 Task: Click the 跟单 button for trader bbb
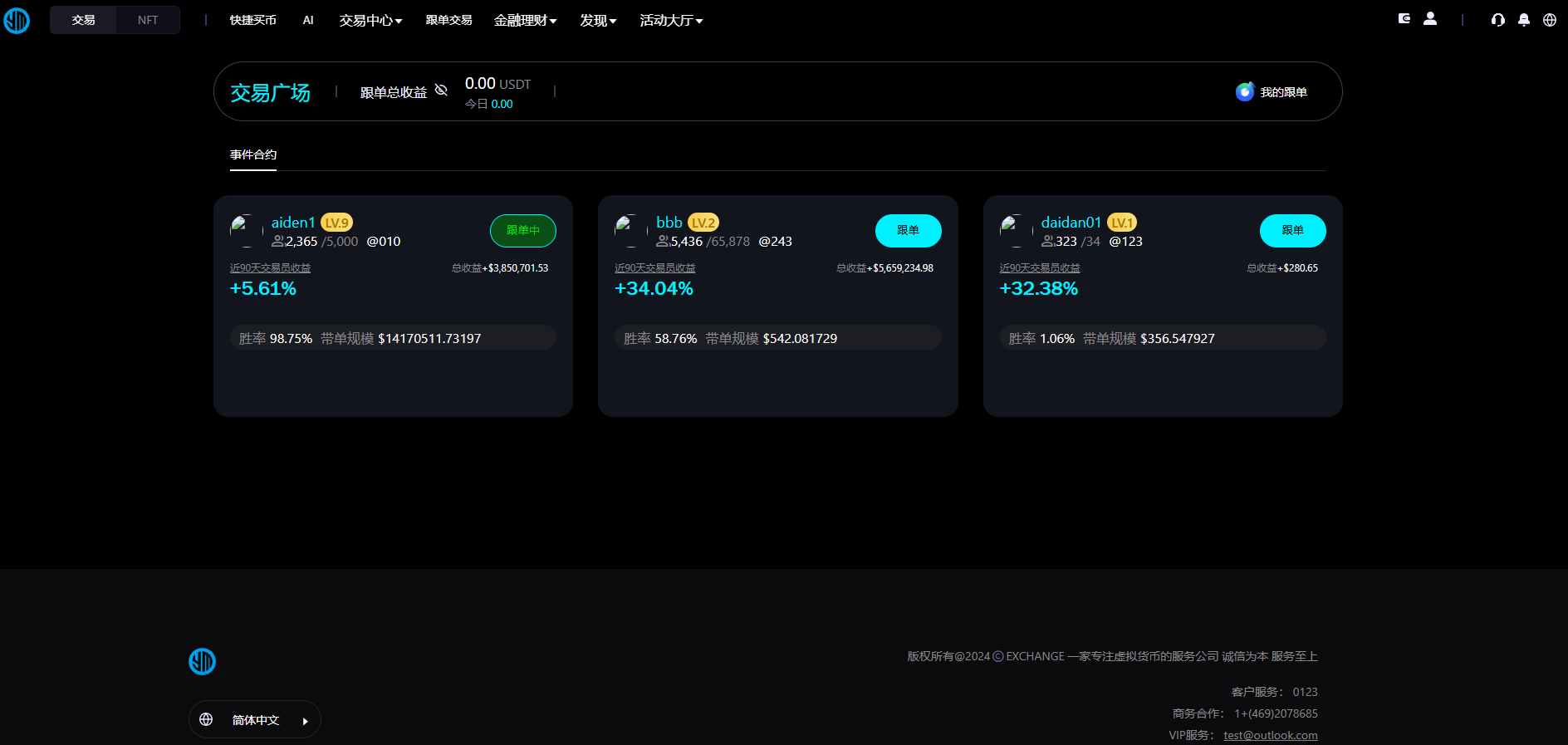pos(908,230)
